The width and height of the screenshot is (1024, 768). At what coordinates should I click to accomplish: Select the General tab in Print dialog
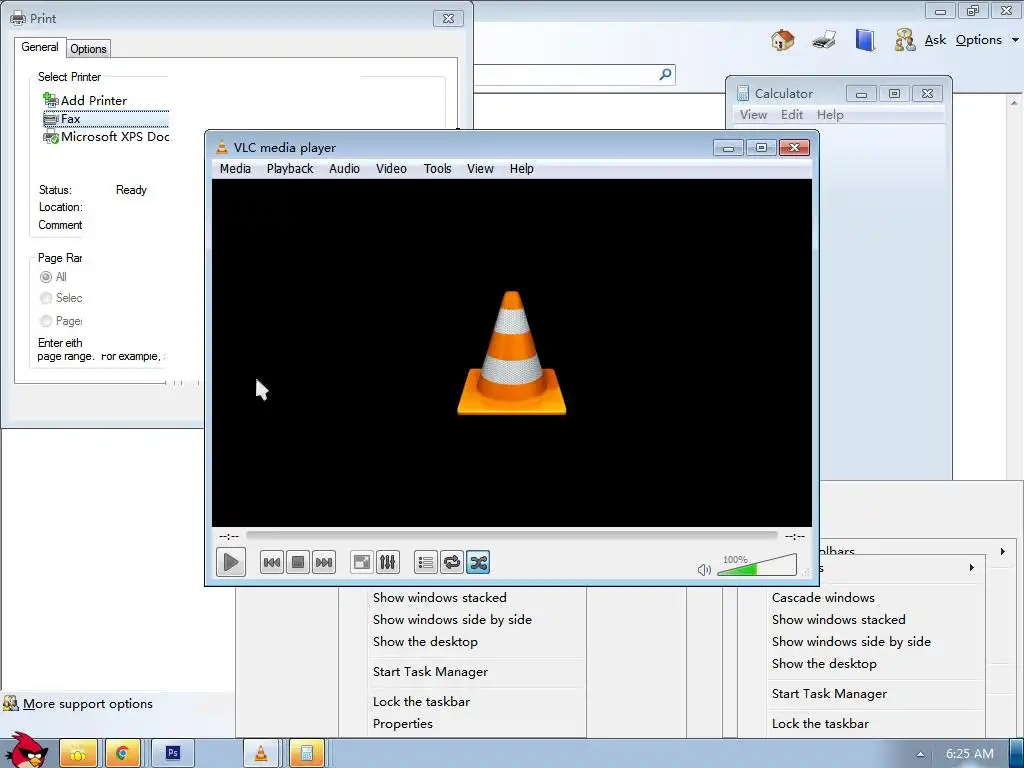click(40, 47)
